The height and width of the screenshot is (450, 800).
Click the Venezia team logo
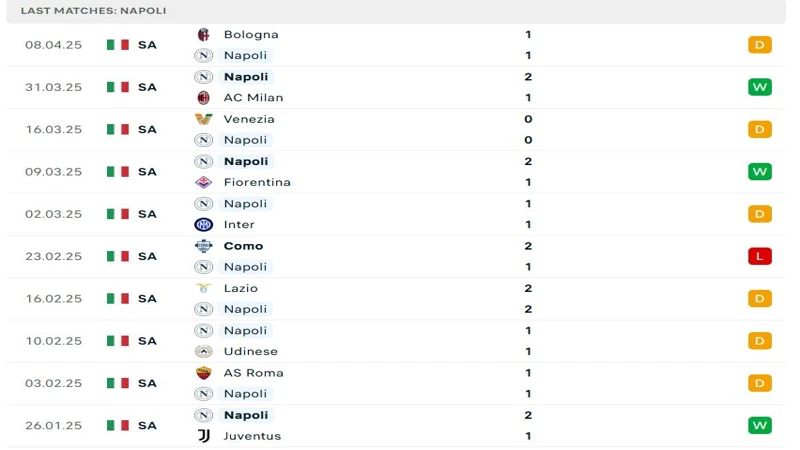click(204, 119)
